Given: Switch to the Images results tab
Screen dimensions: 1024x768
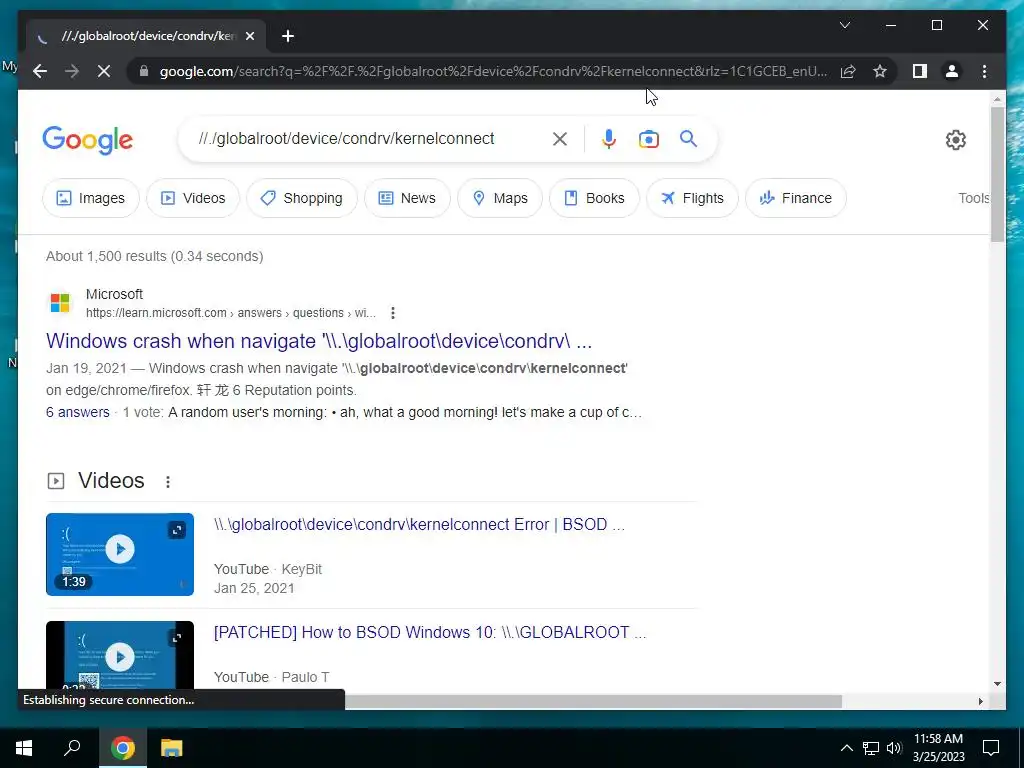Looking at the screenshot, I should point(91,198).
